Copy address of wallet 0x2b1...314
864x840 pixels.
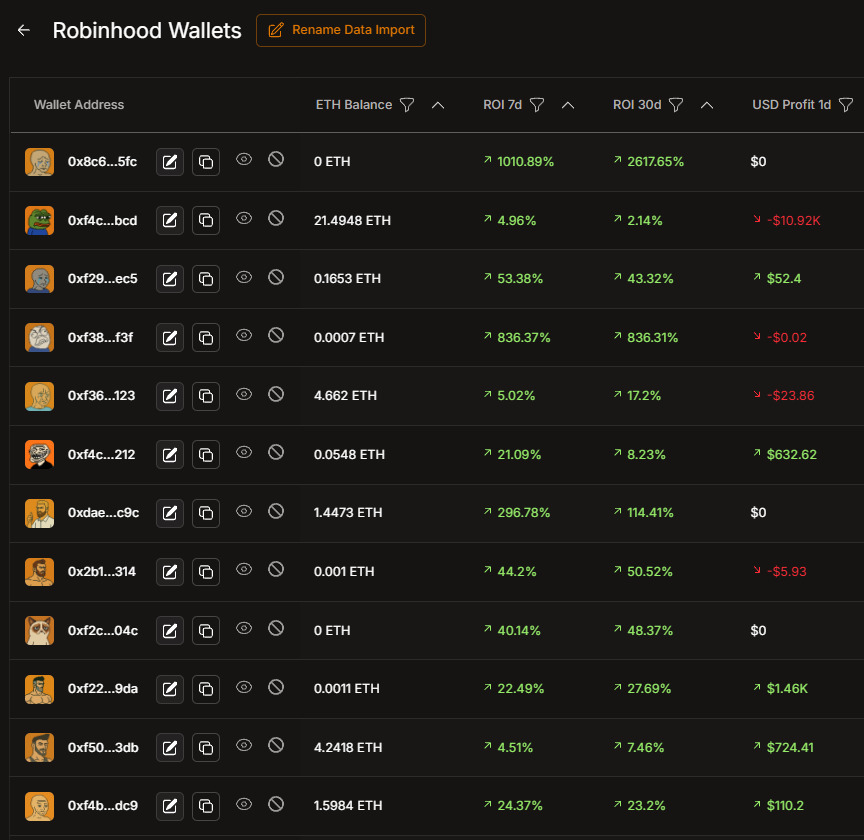pos(206,572)
